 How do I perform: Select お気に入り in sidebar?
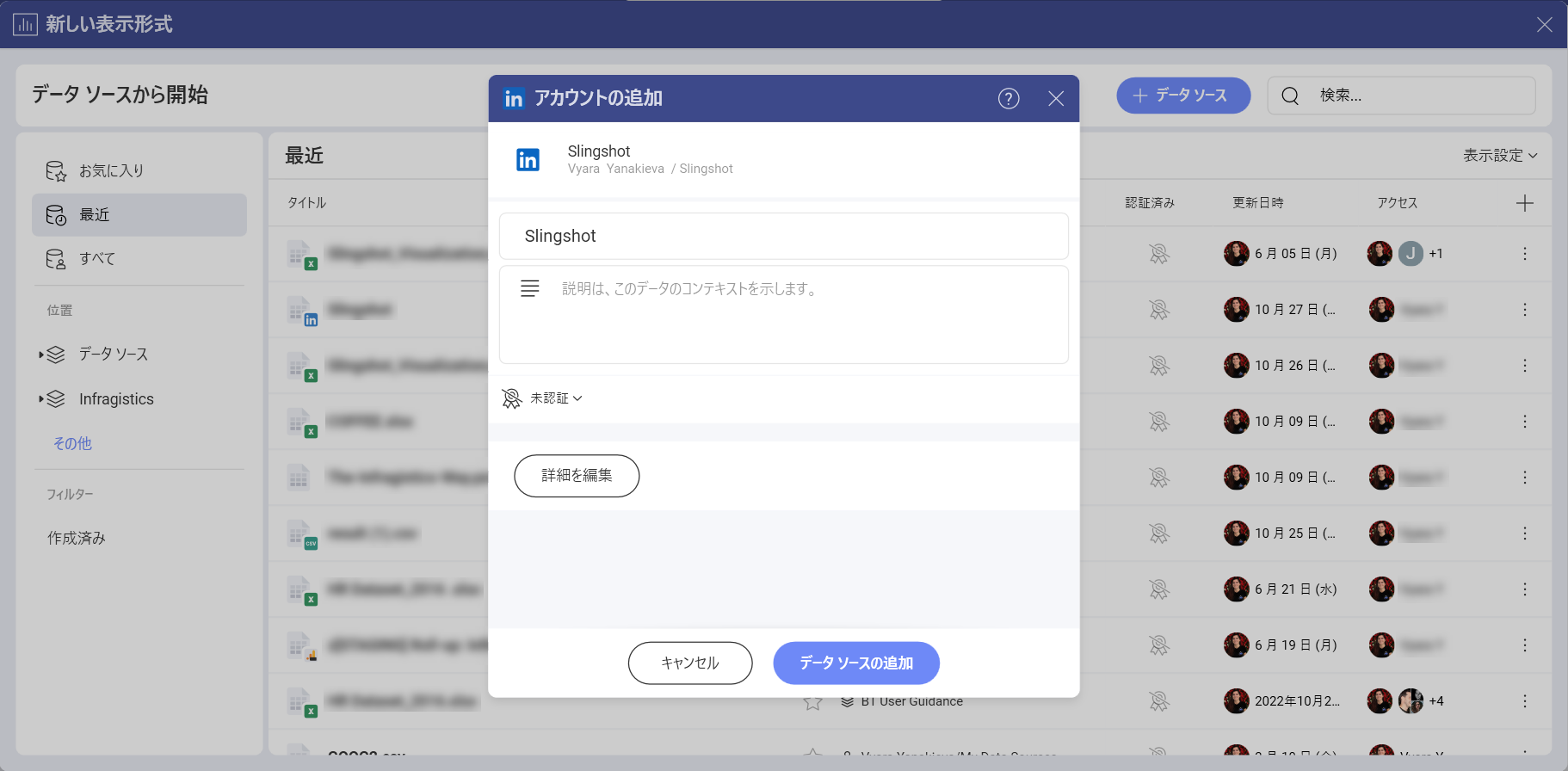pyautogui.click(x=139, y=171)
